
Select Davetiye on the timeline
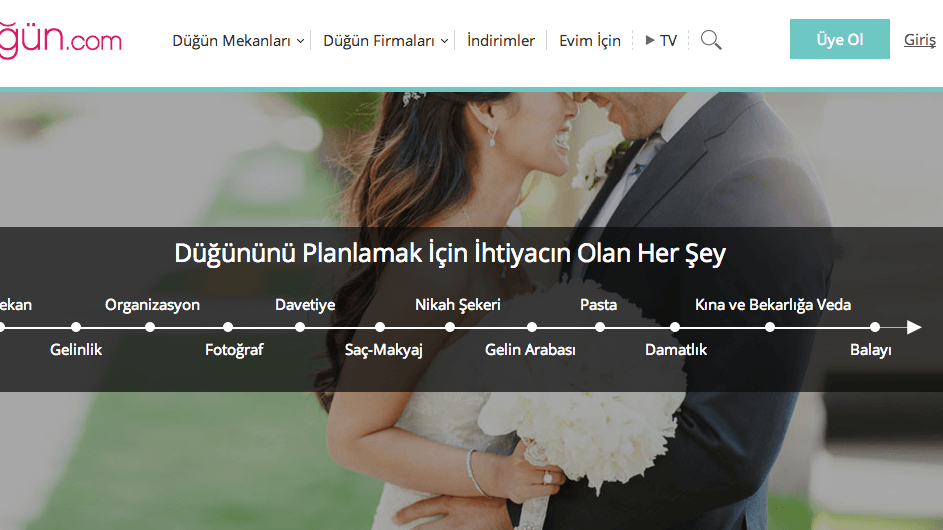click(x=305, y=305)
